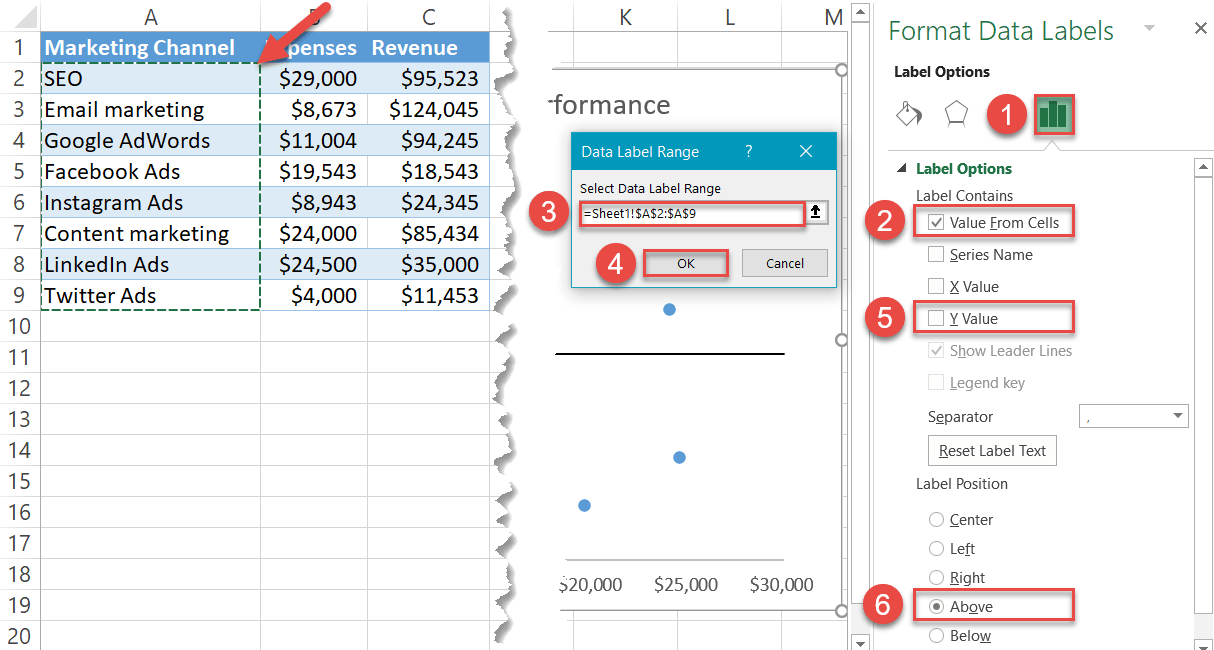Select the Below label position

tap(936, 635)
